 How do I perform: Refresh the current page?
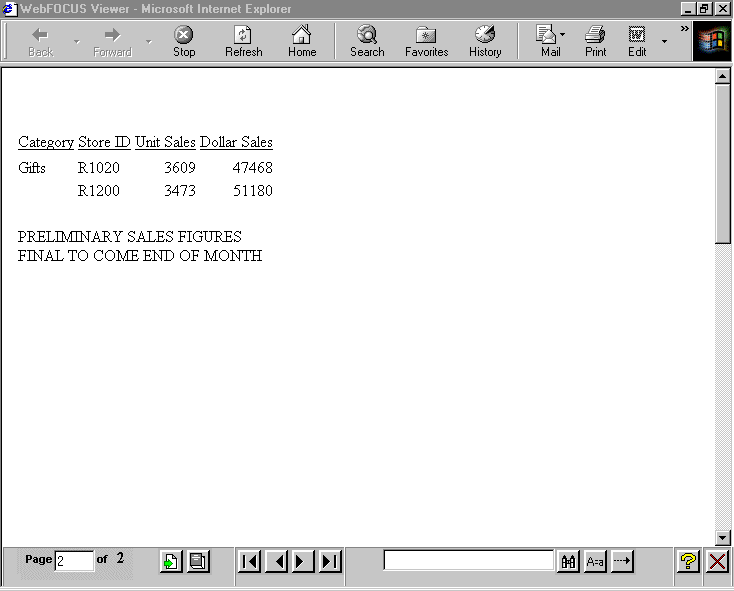243,42
